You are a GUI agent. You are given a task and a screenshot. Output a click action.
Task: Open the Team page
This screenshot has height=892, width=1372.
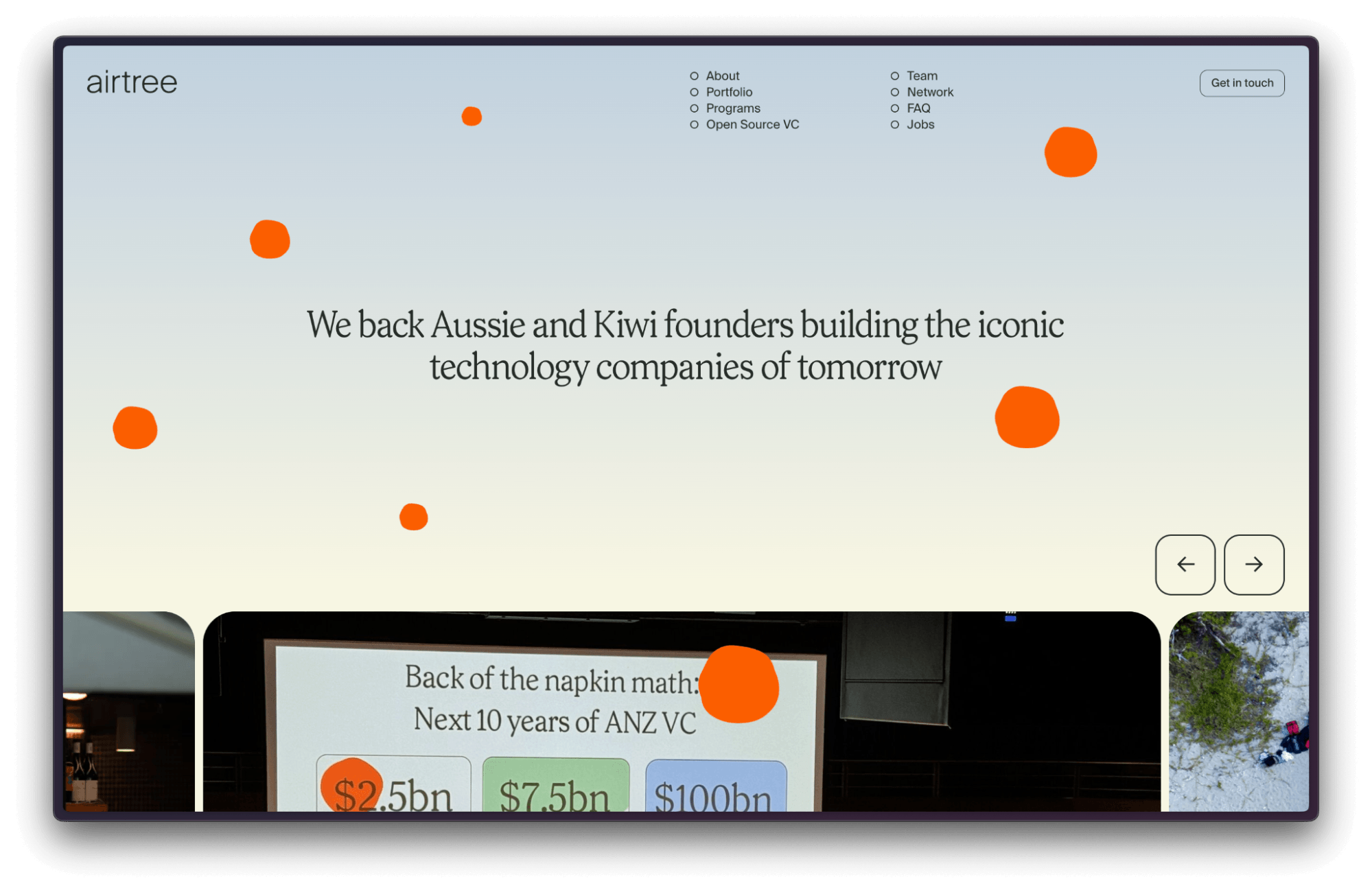922,76
